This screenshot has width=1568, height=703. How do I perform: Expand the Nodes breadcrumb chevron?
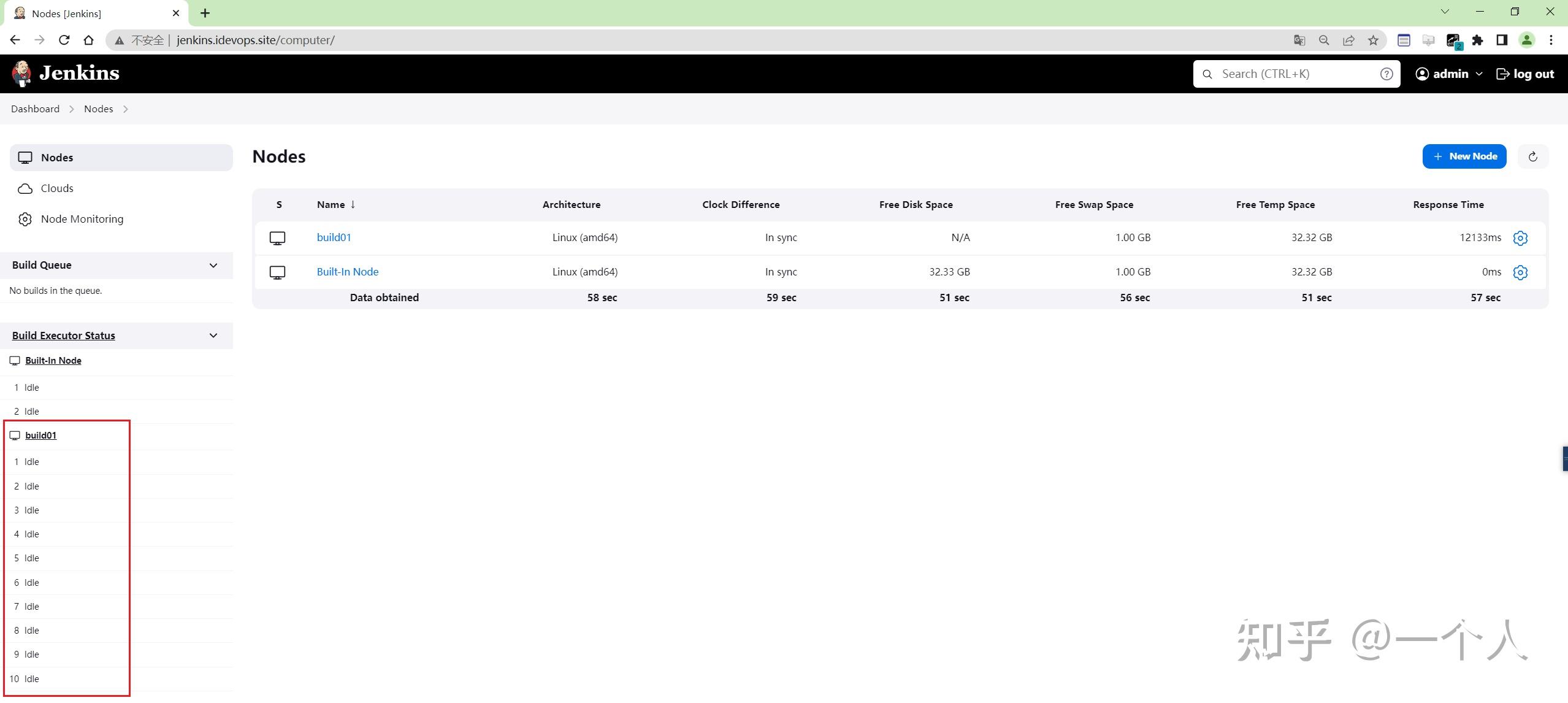[x=126, y=109]
